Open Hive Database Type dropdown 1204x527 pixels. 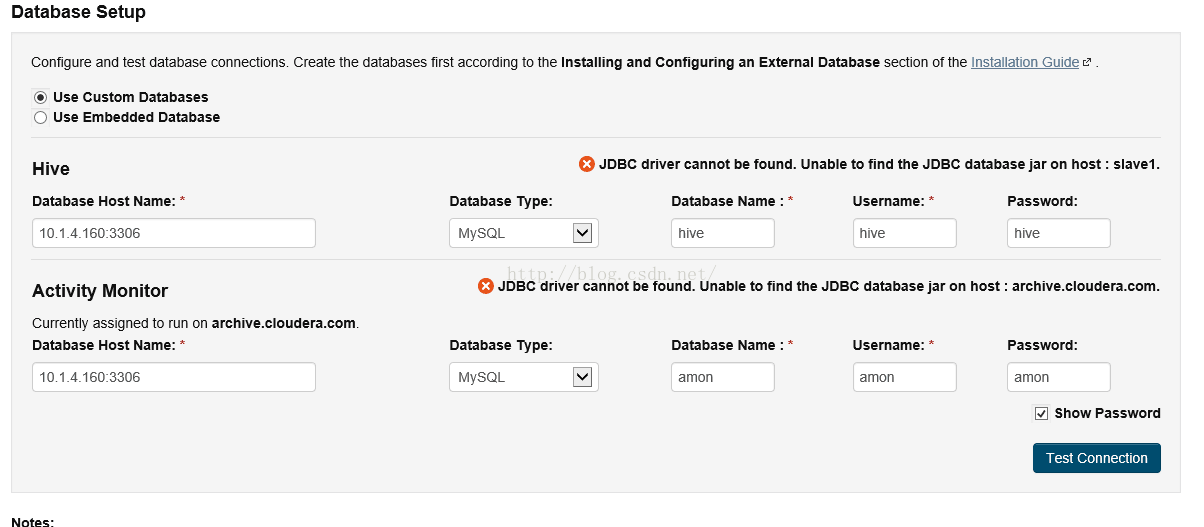524,233
